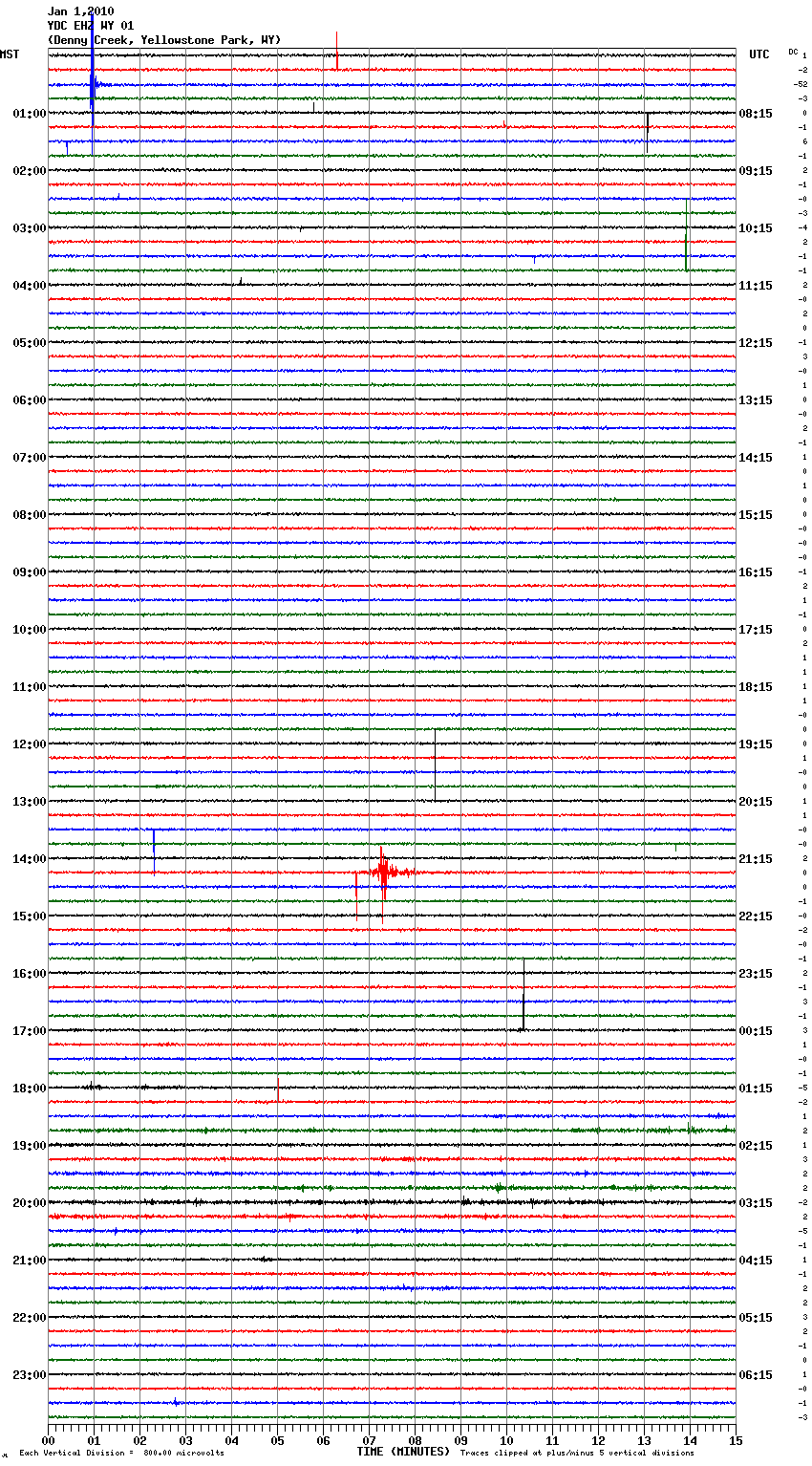Click the '21:00' MST time label

point(30,1261)
